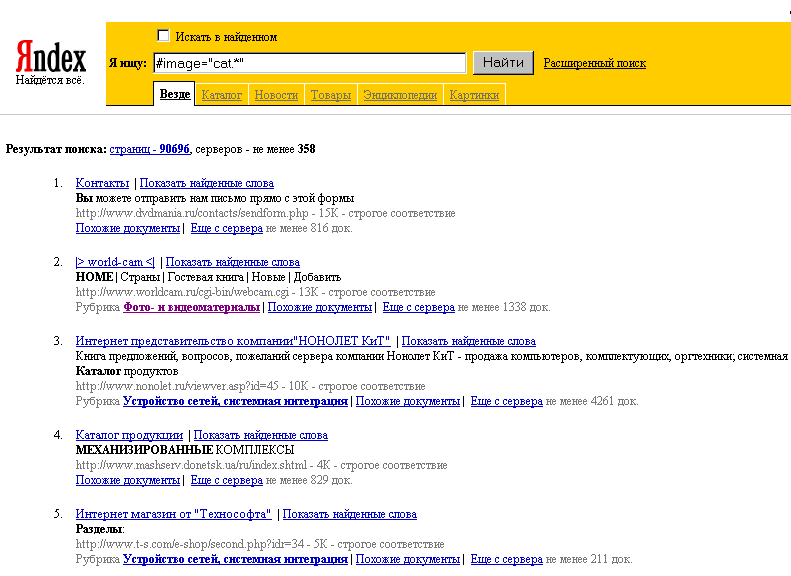The image size is (791, 576).
Task: Click the Найти search button
Action: coord(503,63)
